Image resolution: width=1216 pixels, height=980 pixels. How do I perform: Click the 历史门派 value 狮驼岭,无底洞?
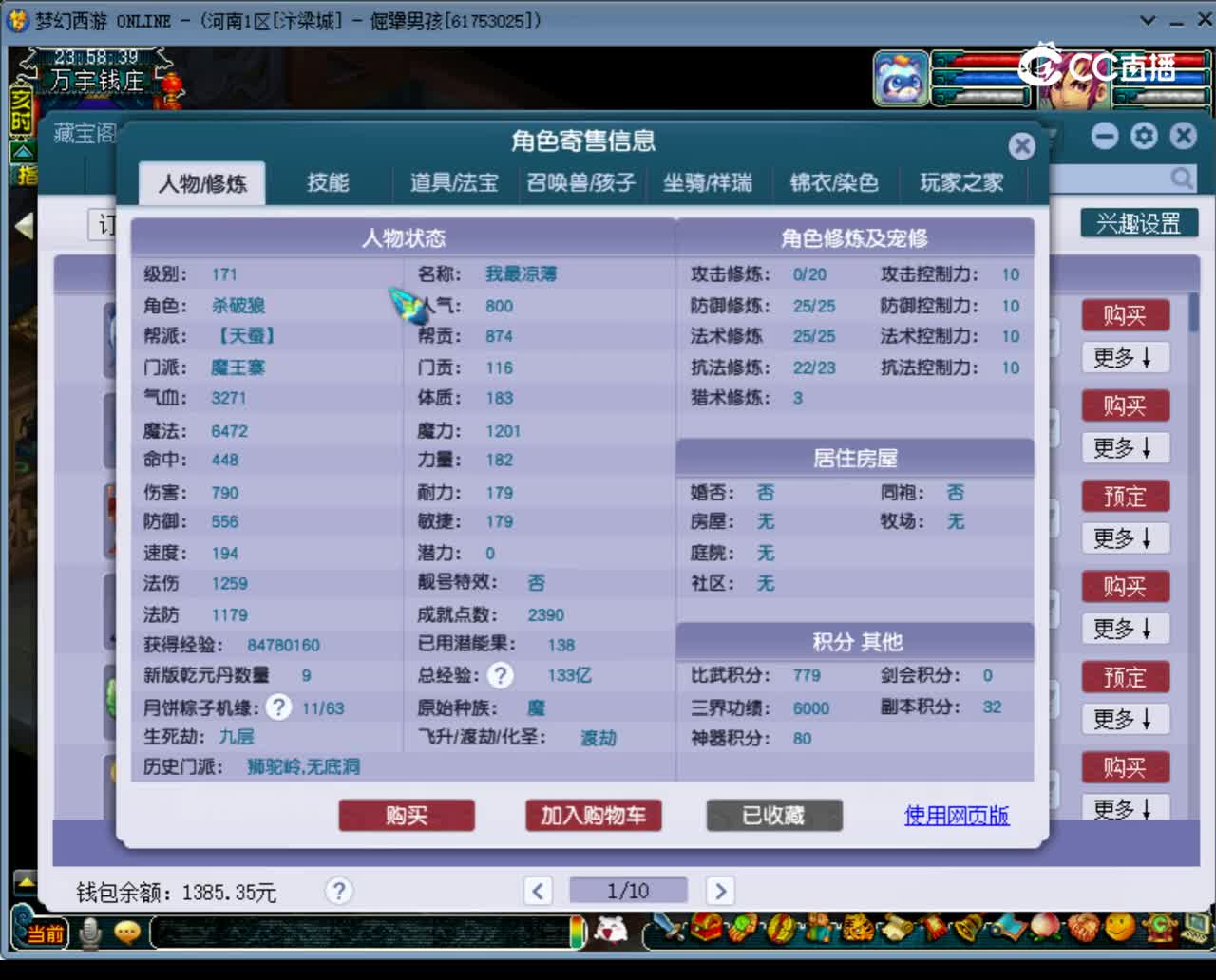(x=303, y=766)
